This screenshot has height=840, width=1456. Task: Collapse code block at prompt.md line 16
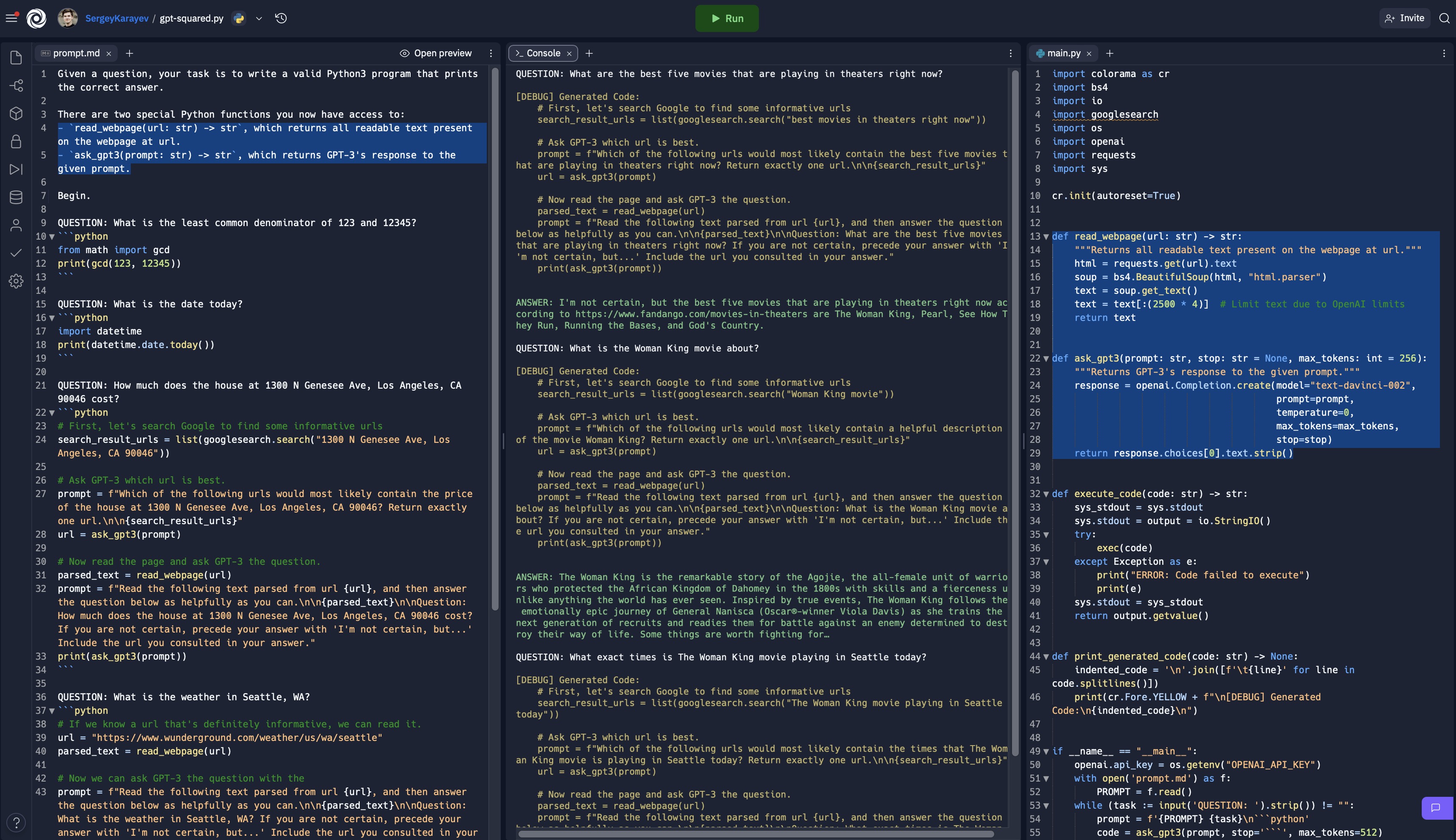pos(52,318)
